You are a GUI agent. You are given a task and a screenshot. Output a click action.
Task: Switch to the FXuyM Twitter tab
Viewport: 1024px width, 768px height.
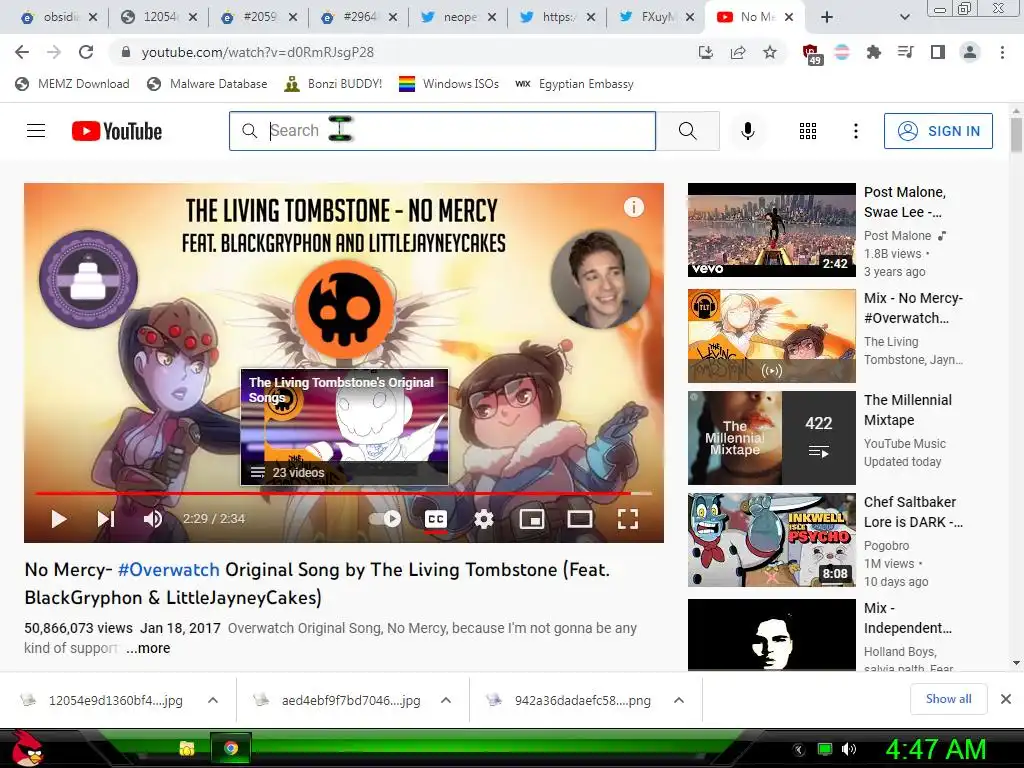[656, 17]
